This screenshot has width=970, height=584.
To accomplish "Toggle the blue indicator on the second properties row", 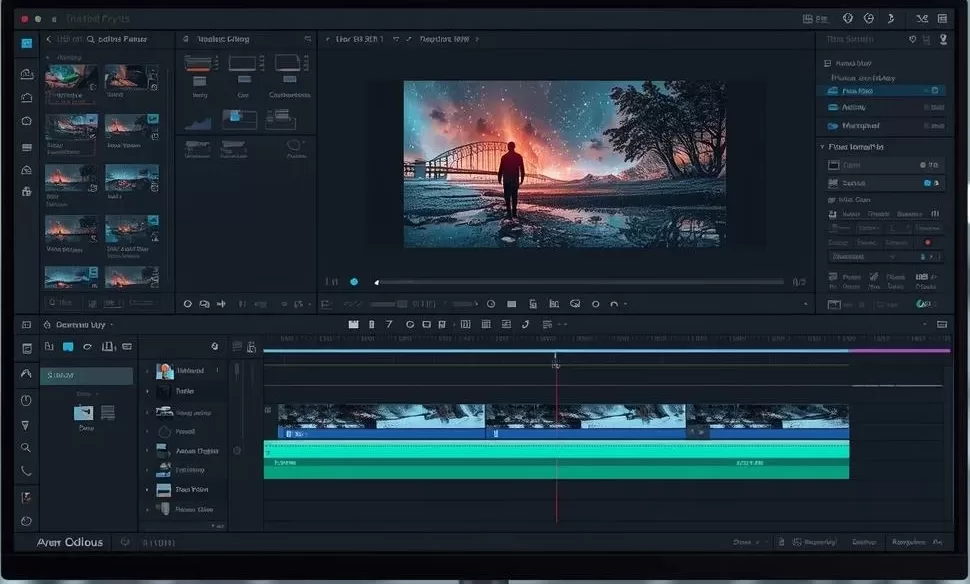I will pyautogui.click(x=928, y=184).
